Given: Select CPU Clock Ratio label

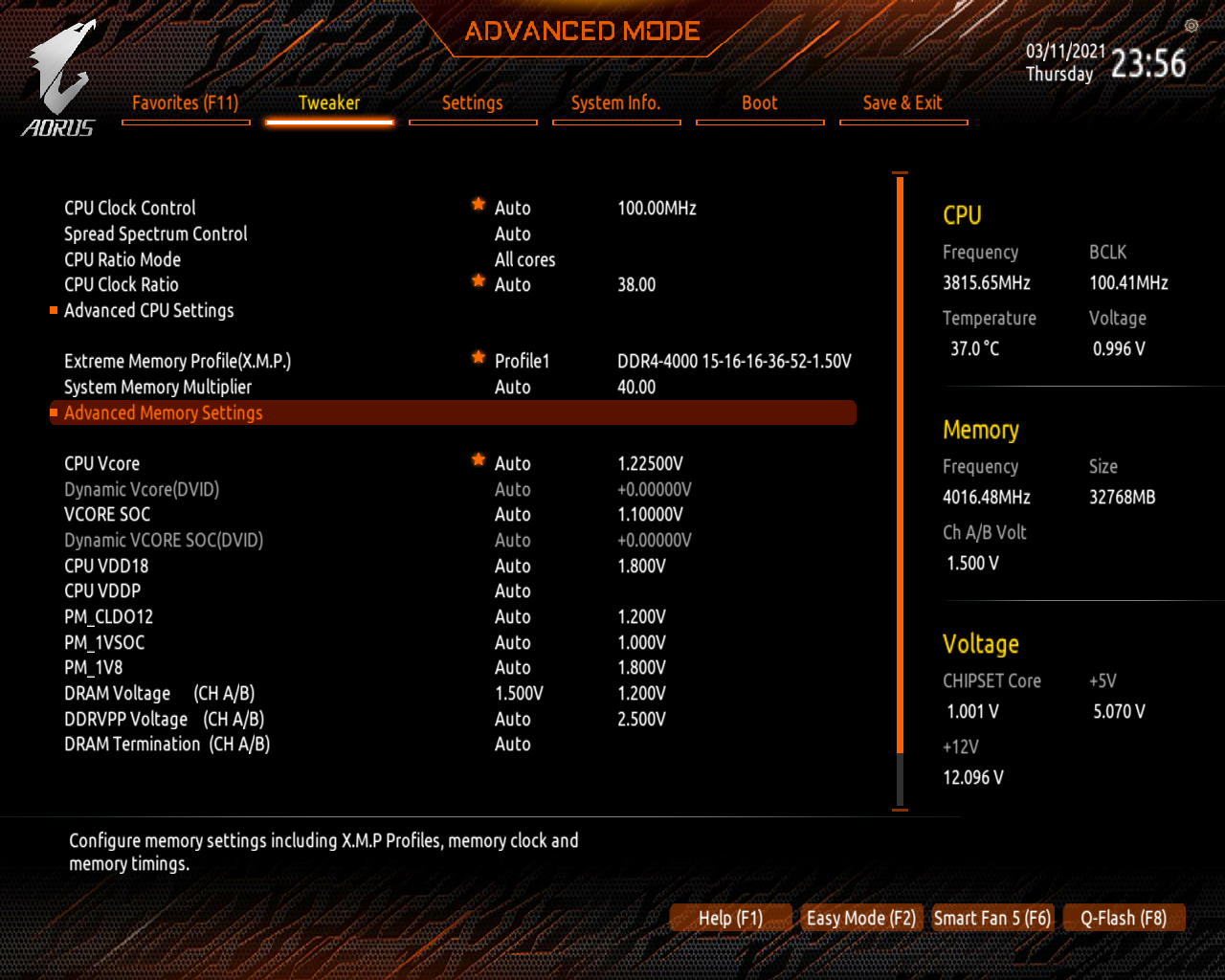Looking at the screenshot, I should point(122,284).
